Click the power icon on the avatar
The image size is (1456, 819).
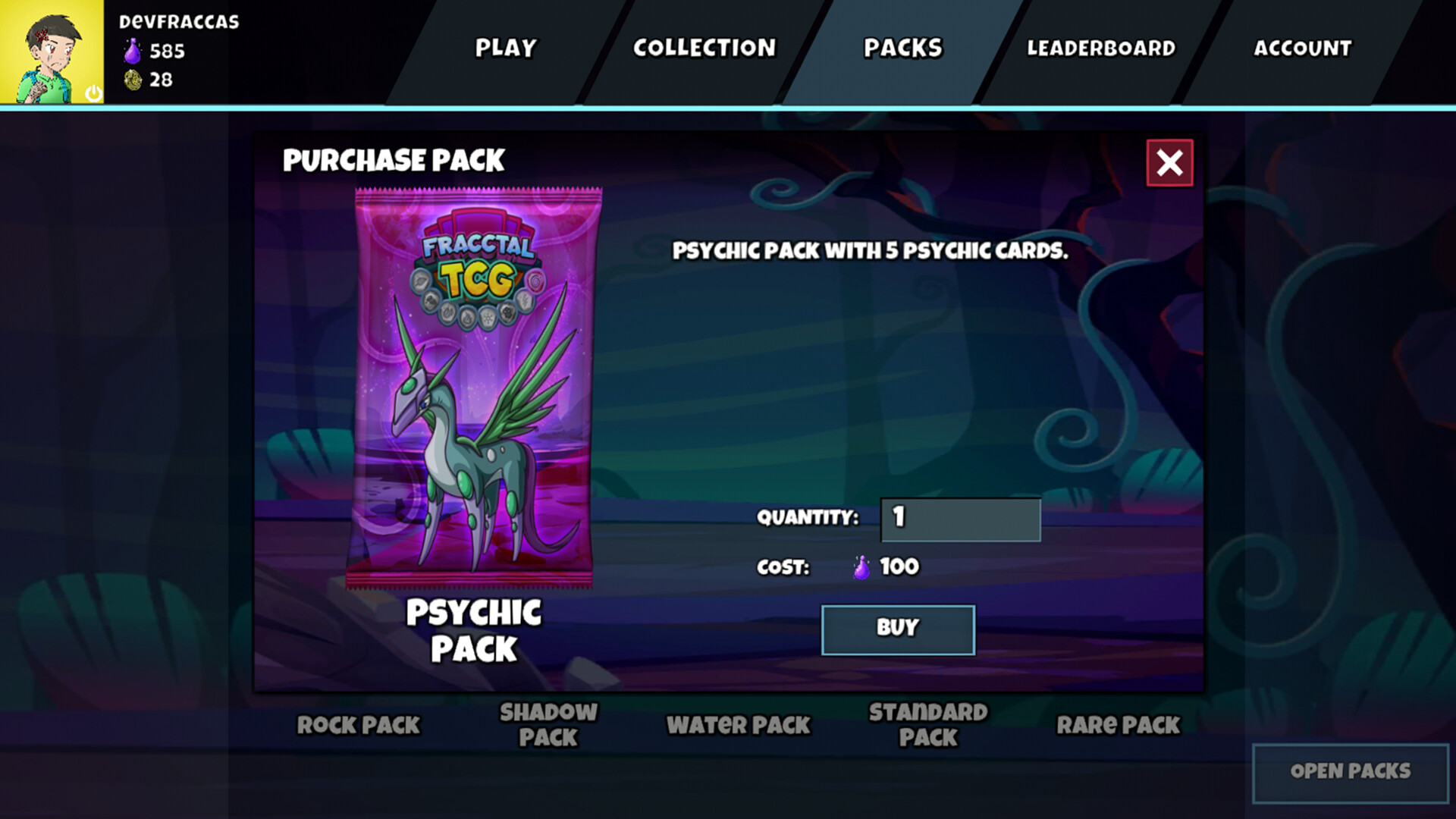pos(93,93)
